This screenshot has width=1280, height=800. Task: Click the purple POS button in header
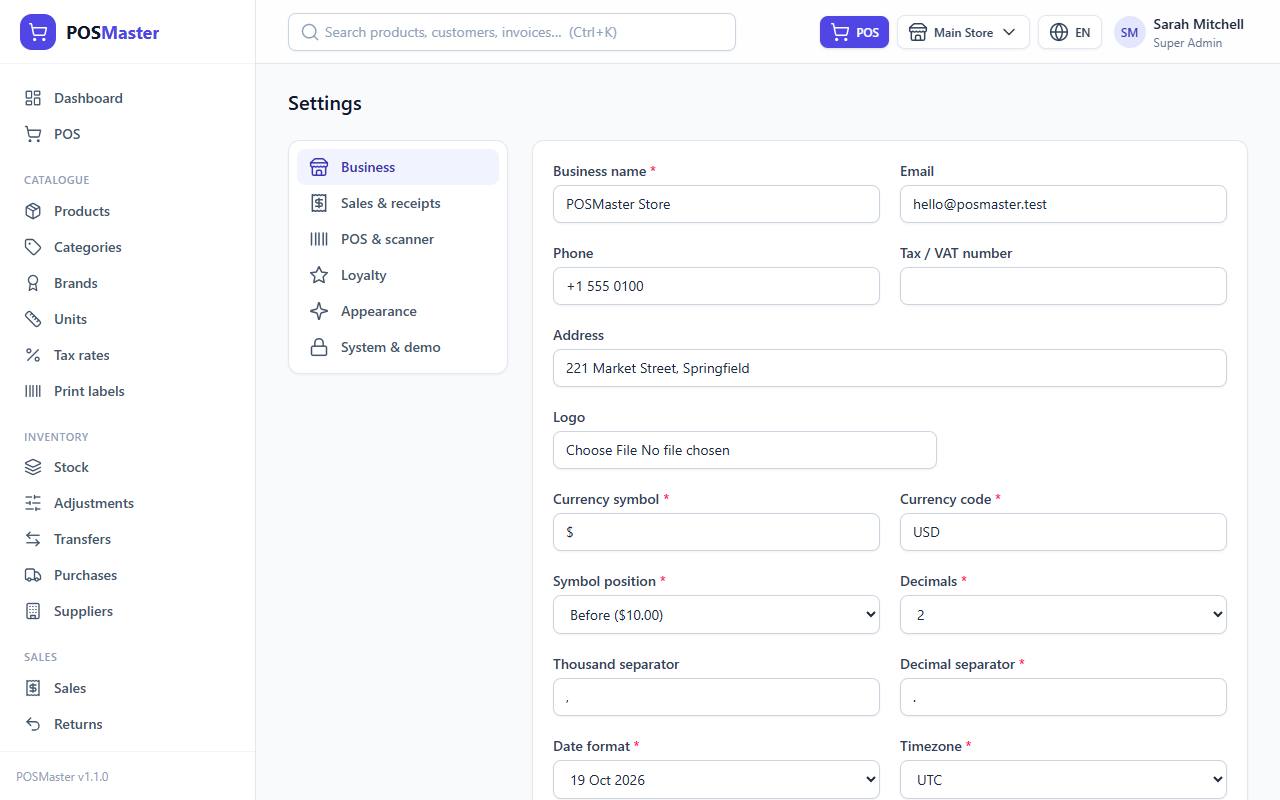pyautogui.click(x=854, y=32)
